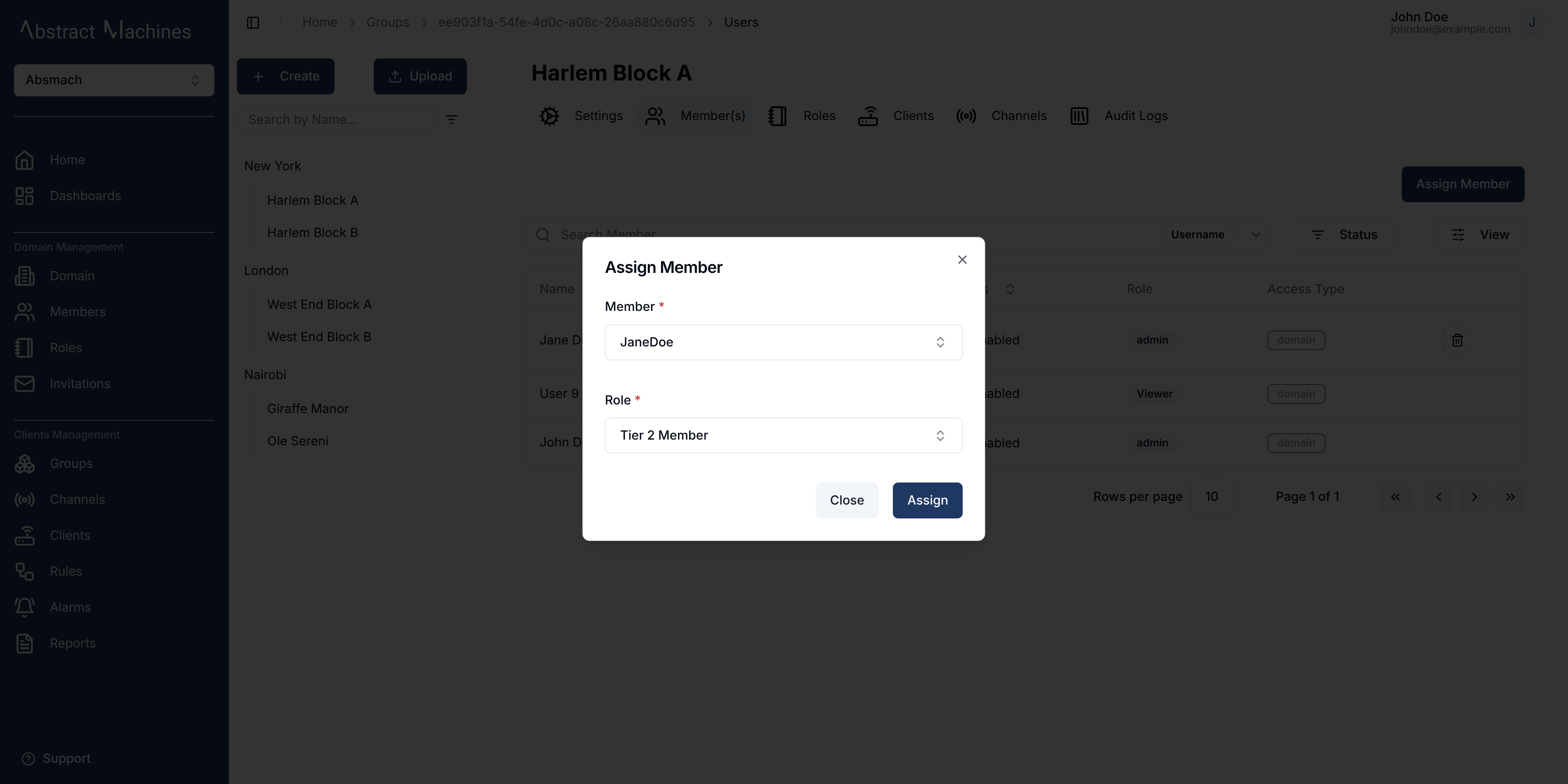Click the search magnifier icon in member search
Viewport: 1568px width, 784px height.
543,235
